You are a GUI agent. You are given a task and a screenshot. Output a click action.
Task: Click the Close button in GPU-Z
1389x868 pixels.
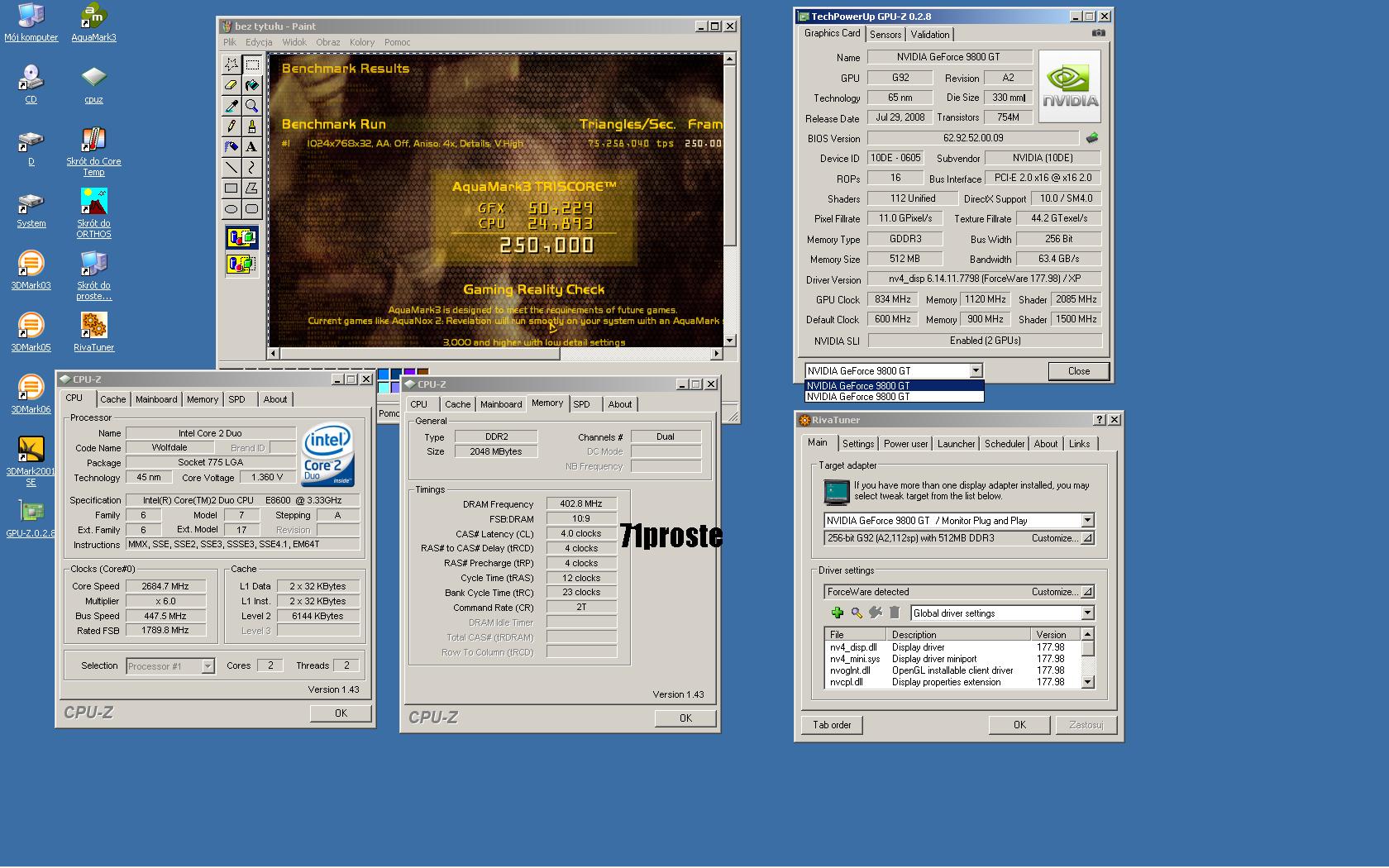click(1078, 371)
